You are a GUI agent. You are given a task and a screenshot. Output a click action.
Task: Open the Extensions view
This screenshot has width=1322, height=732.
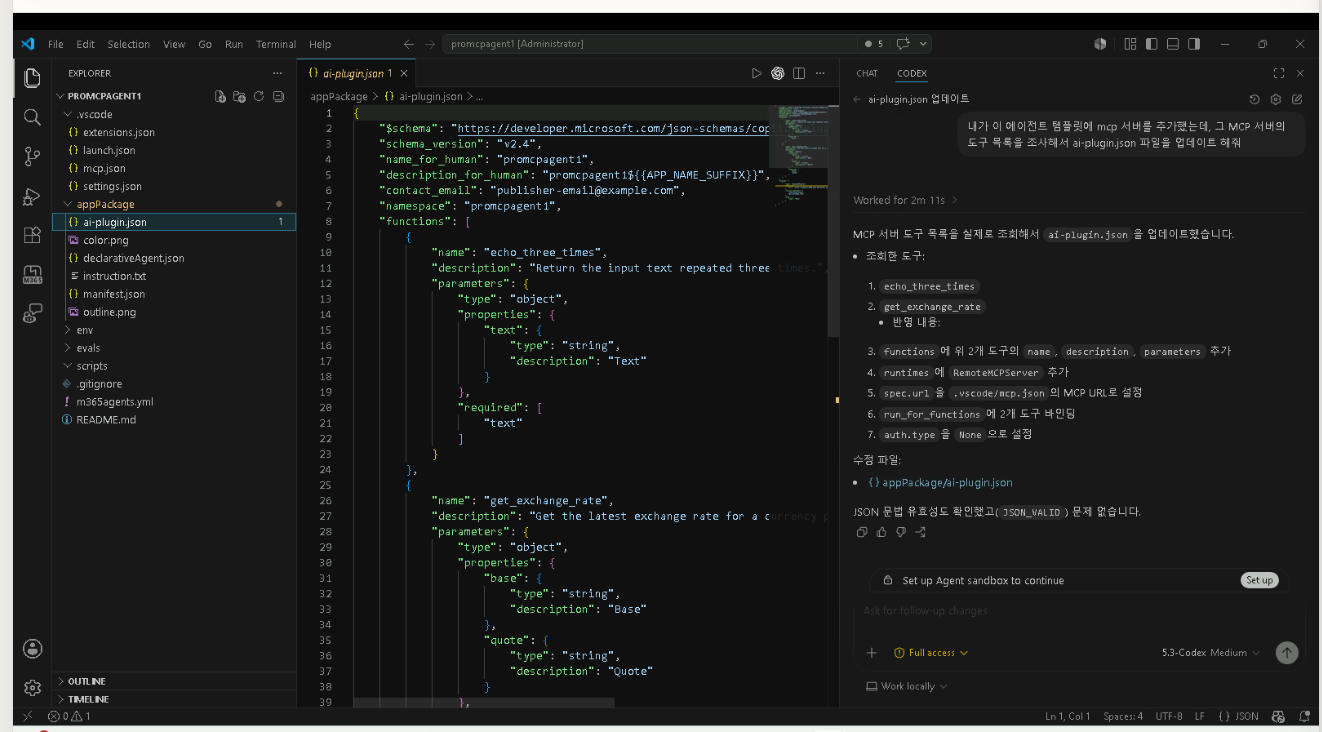pos(32,236)
